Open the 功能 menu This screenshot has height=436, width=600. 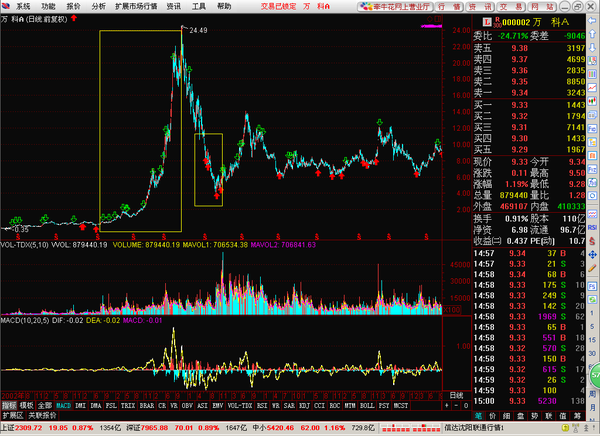[48, 6]
